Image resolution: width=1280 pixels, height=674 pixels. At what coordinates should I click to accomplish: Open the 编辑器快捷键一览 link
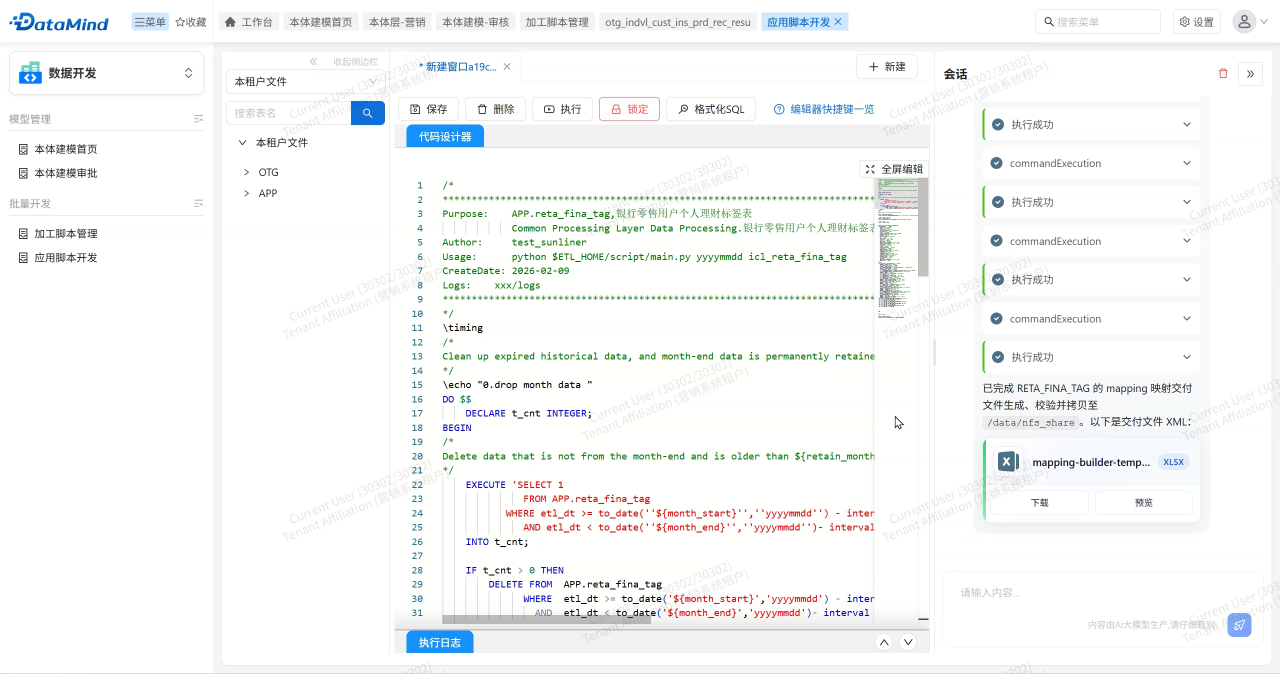(x=824, y=109)
